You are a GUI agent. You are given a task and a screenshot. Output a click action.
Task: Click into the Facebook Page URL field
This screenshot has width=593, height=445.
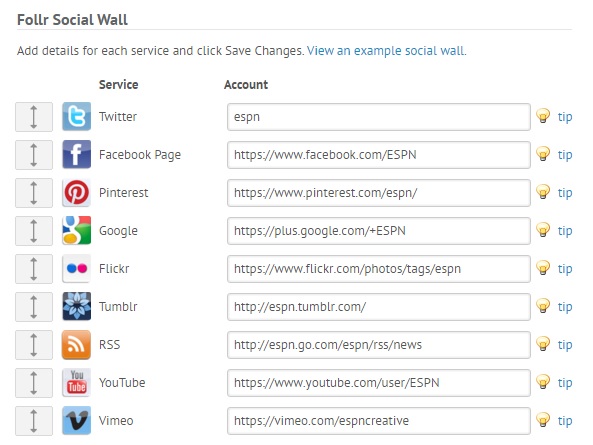pyautogui.click(x=379, y=155)
